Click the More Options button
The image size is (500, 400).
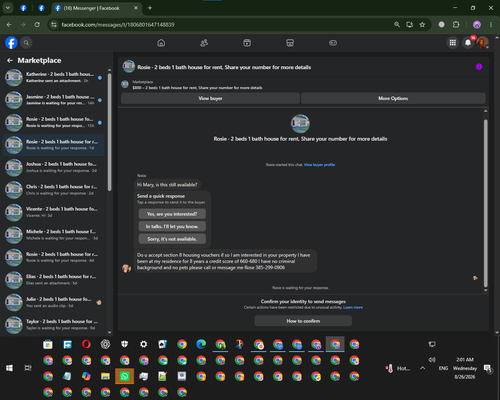click(393, 98)
